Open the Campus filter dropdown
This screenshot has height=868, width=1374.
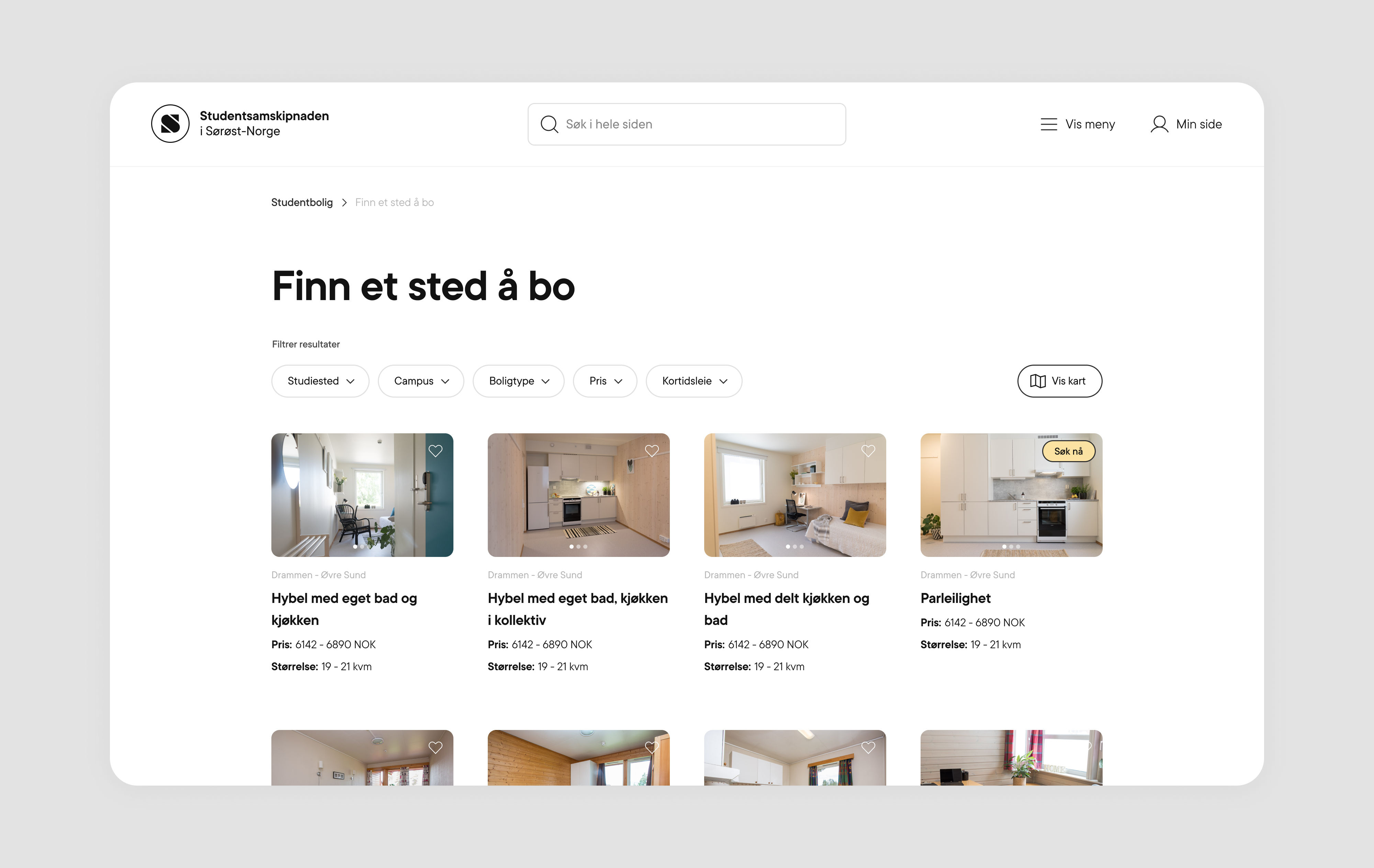coord(421,381)
